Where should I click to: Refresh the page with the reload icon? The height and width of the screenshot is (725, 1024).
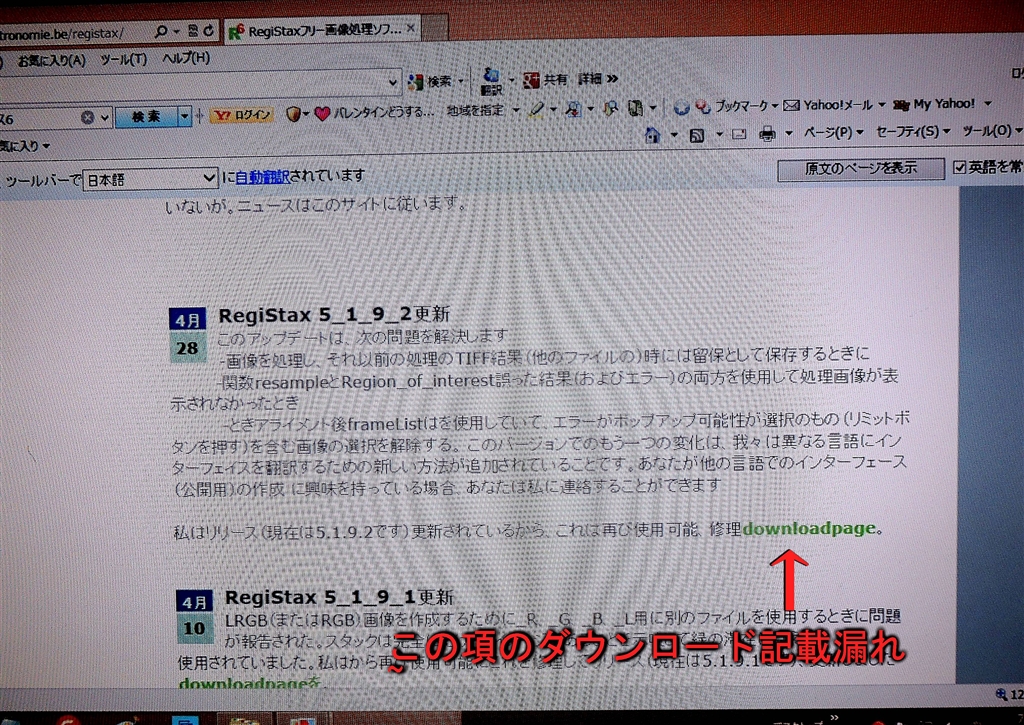pos(208,30)
